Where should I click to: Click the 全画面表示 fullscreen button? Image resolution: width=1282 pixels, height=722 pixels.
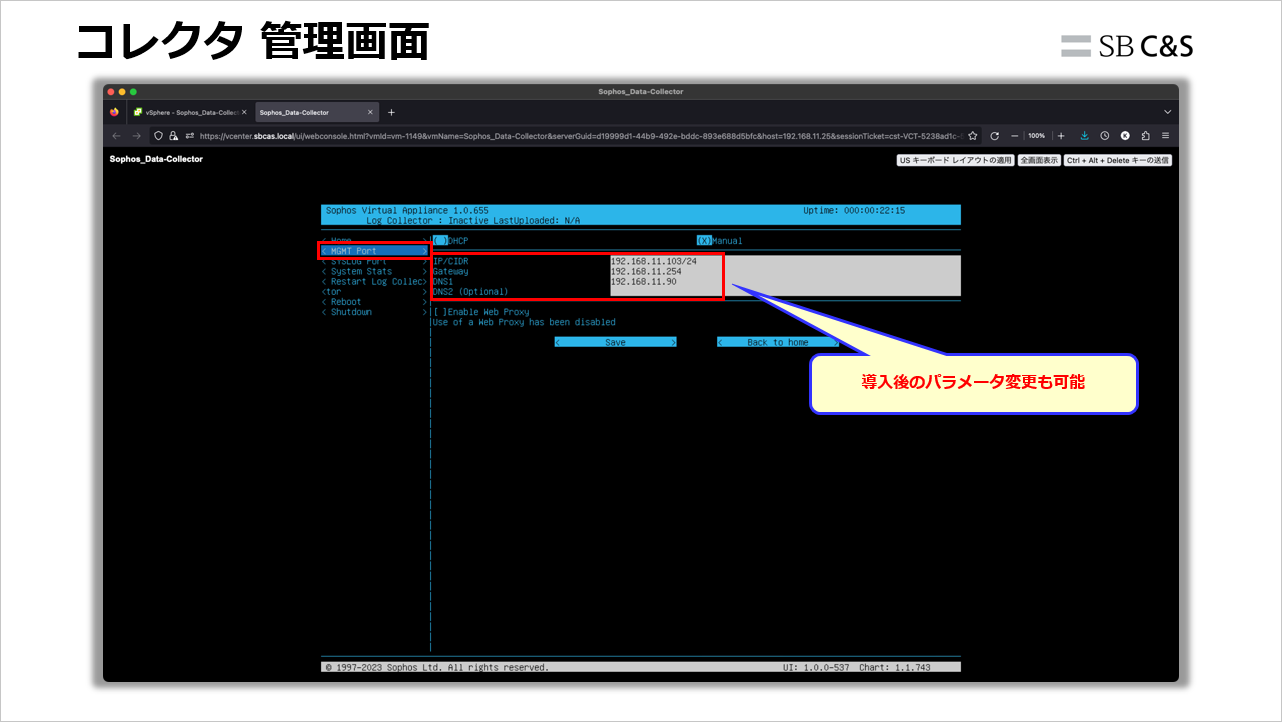coord(1039,160)
